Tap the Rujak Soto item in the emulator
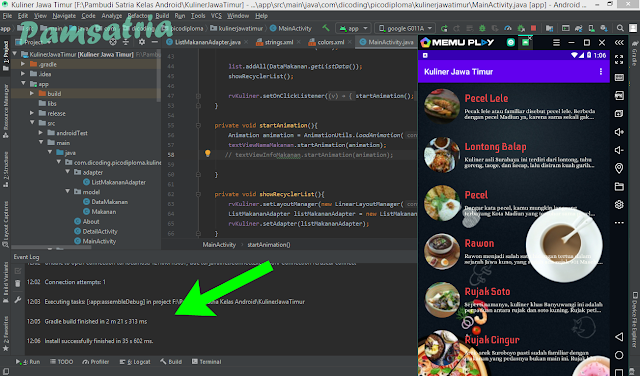Screen dimensions: 640x376 pyautogui.click(x=513, y=299)
